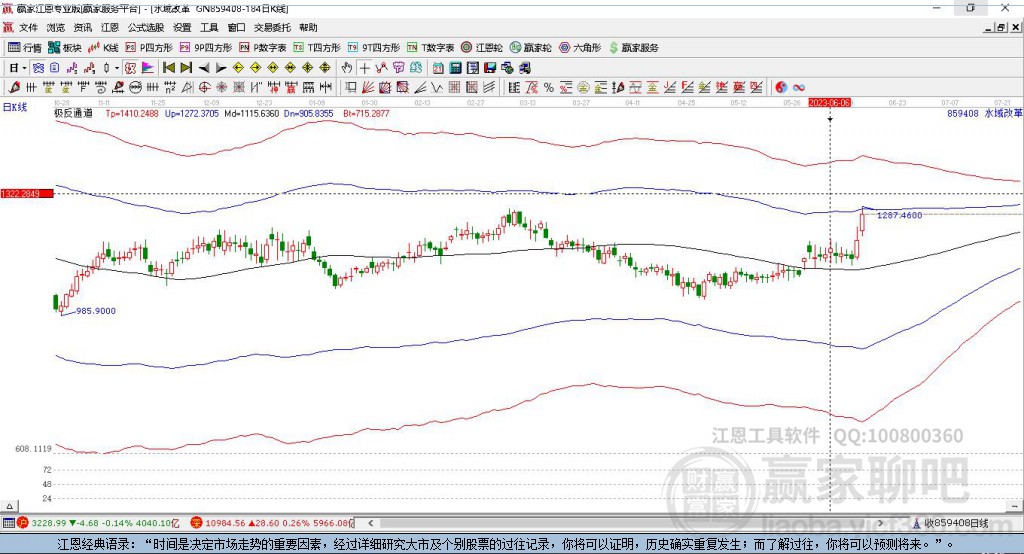Click the Md=1115.6360 indicator value
Viewport: 1024px width, 554px height.
tap(251, 113)
